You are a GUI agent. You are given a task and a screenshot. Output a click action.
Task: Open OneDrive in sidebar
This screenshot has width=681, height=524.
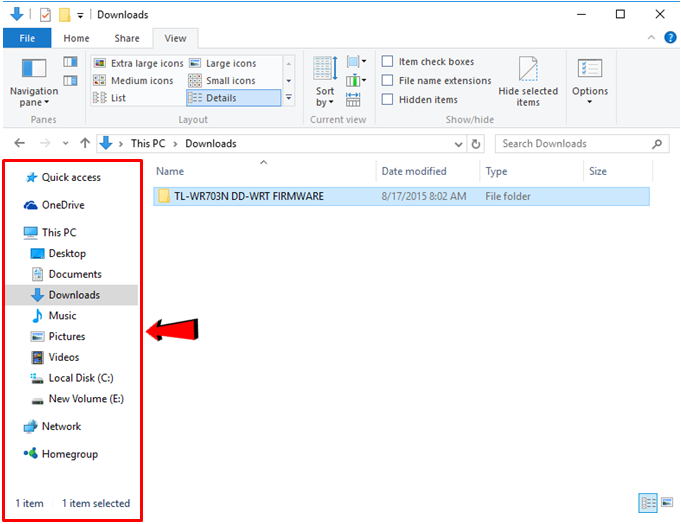[54, 205]
